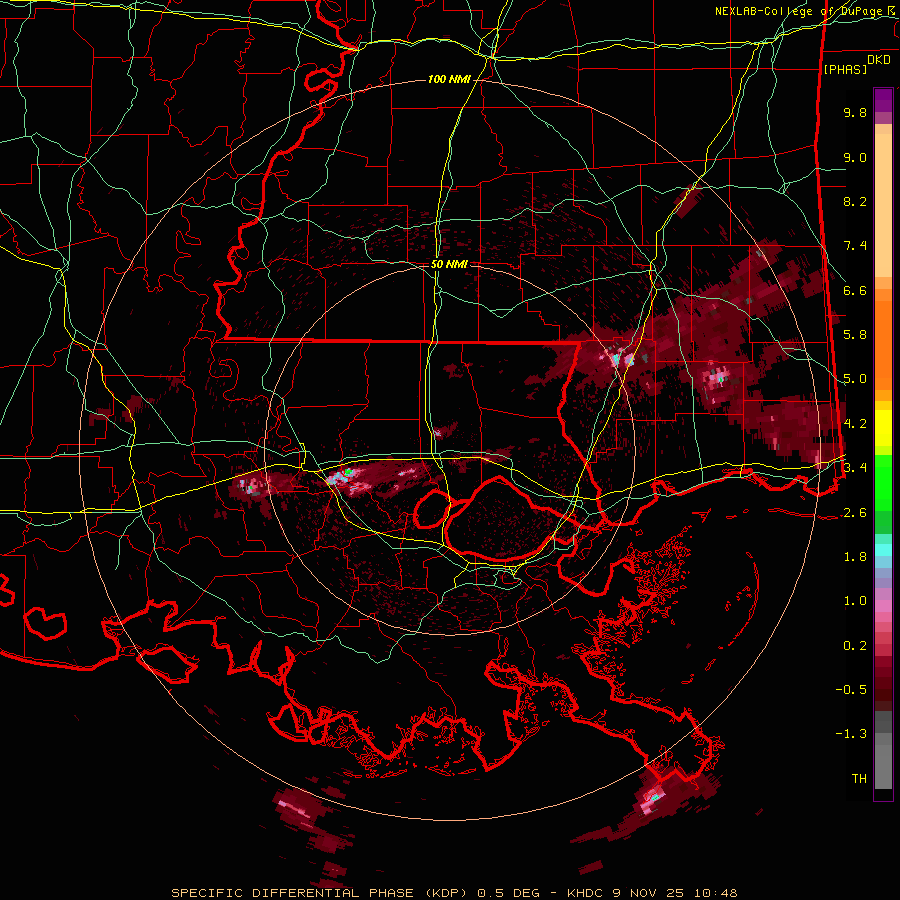Click the yellow segment of color bar

883,428
